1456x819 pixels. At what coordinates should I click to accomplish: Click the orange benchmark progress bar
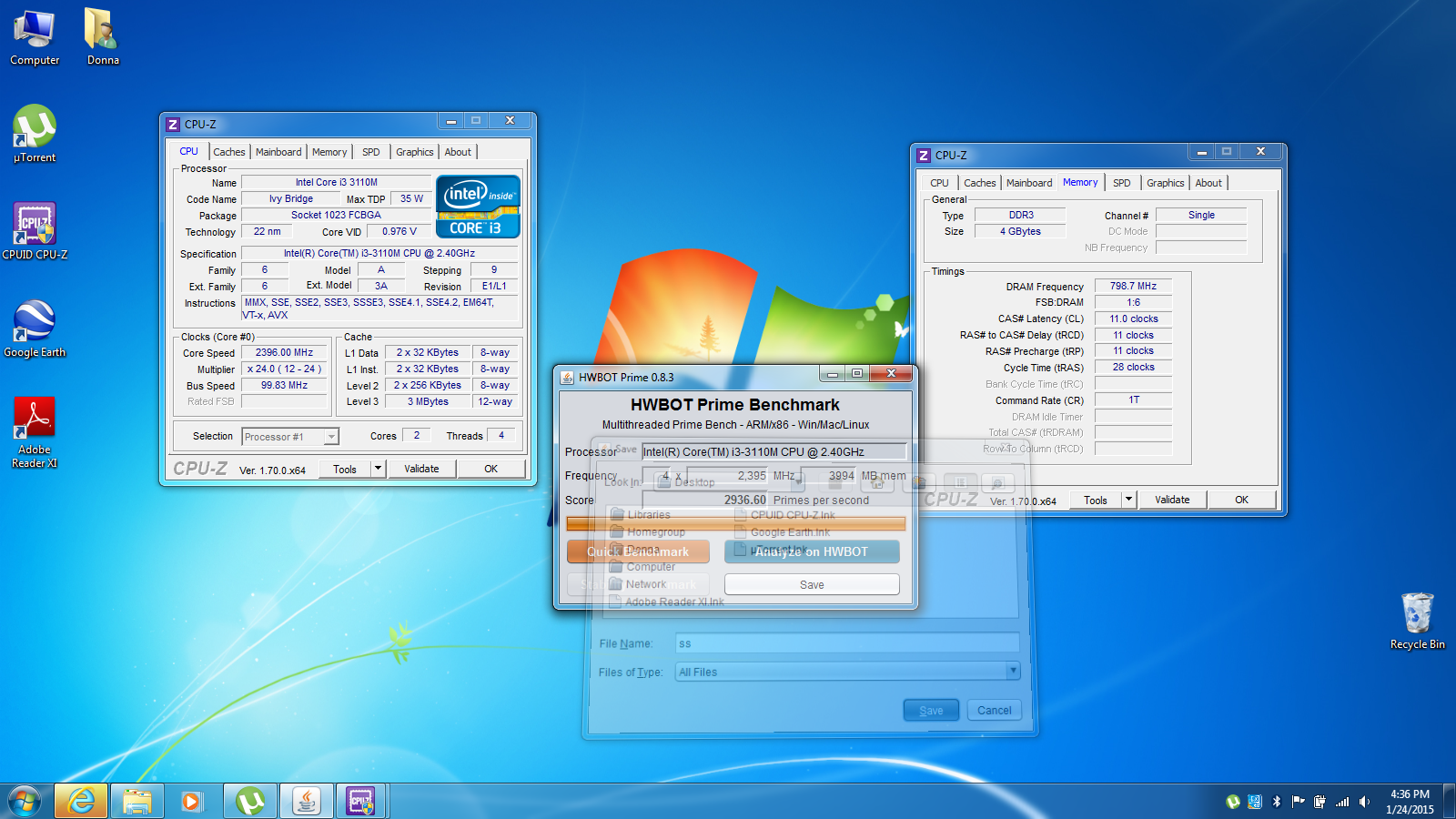click(x=735, y=523)
